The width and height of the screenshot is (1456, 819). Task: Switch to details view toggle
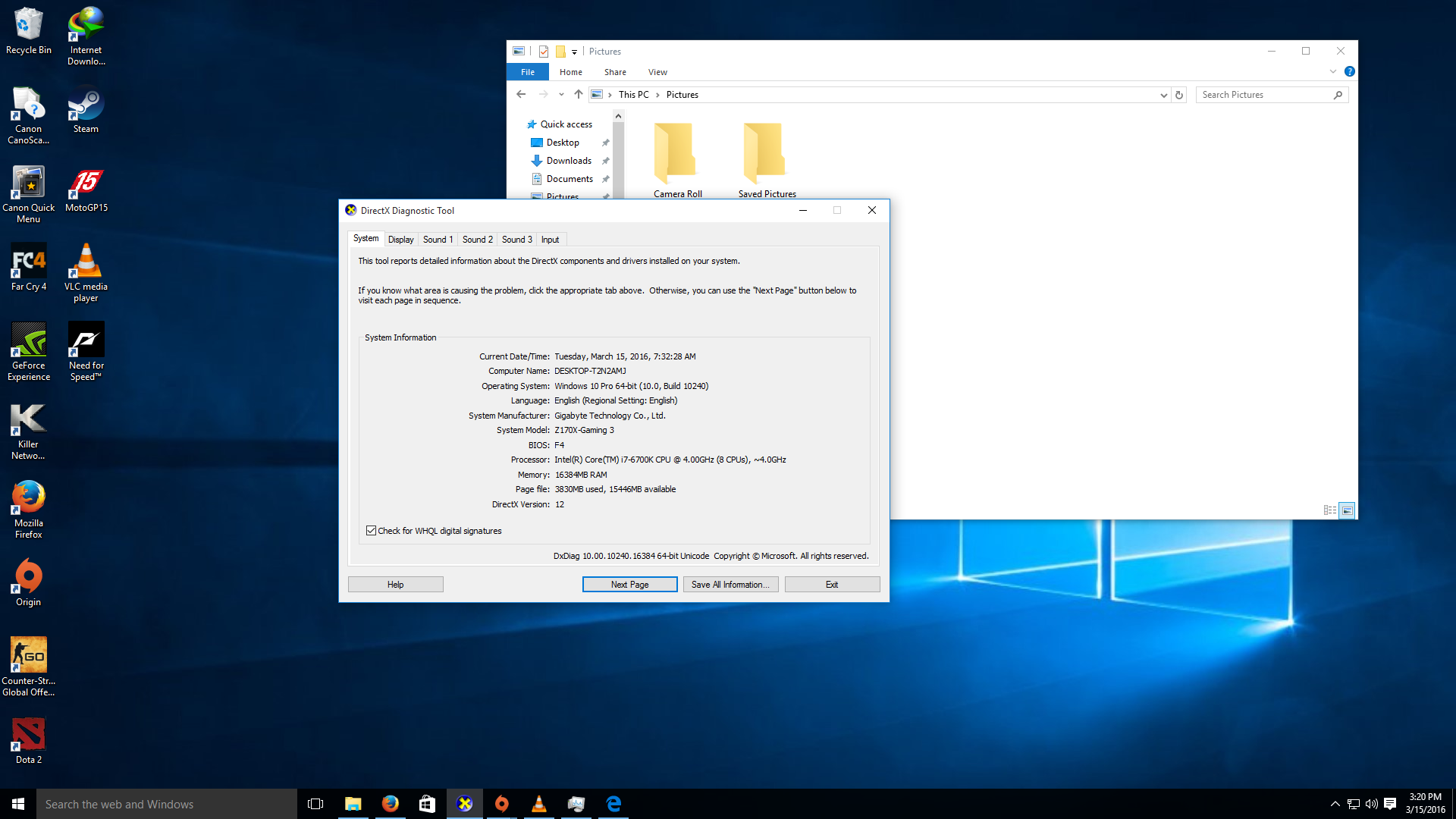click(x=1329, y=510)
